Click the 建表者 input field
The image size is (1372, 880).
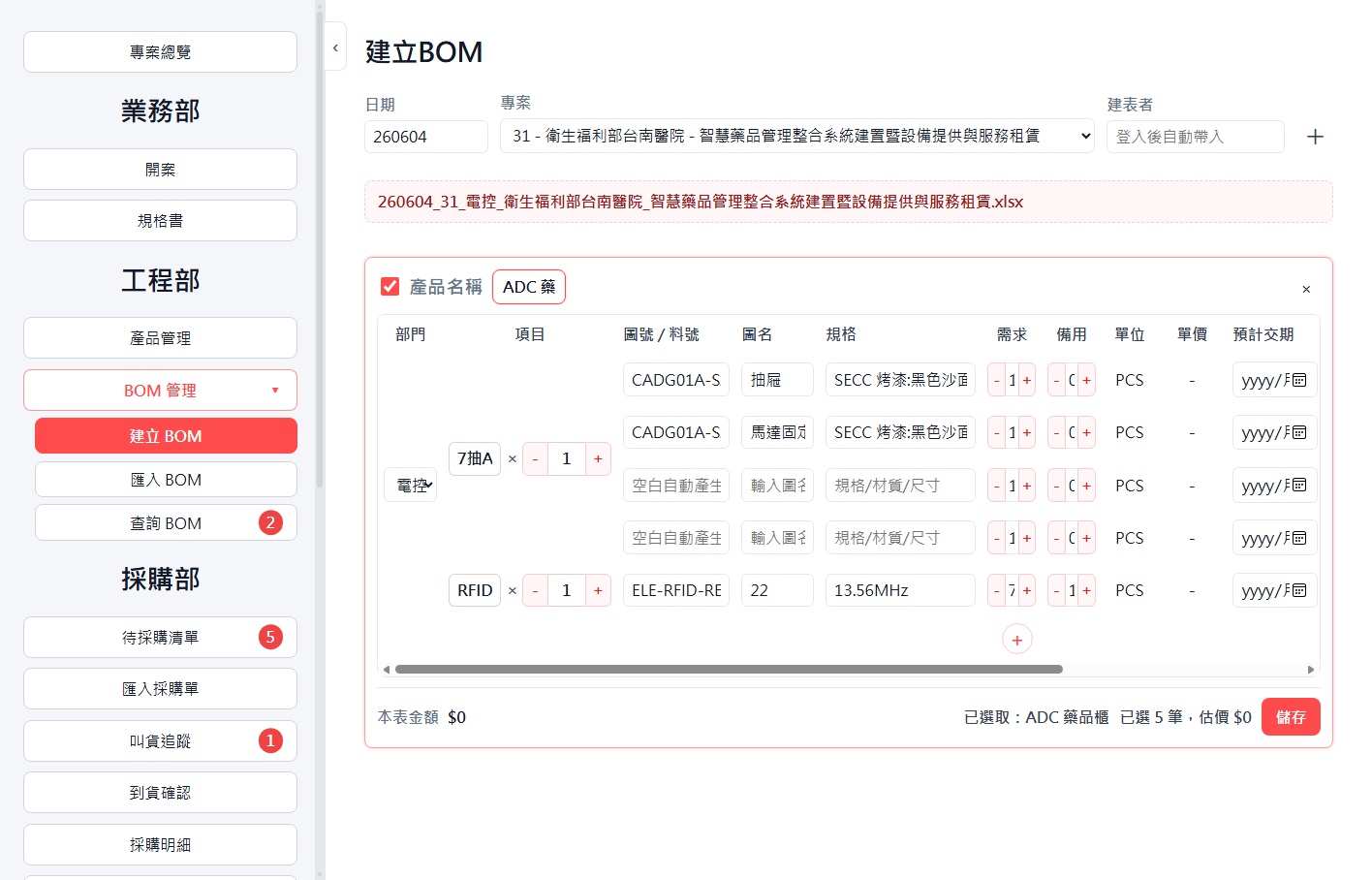pos(1196,137)
